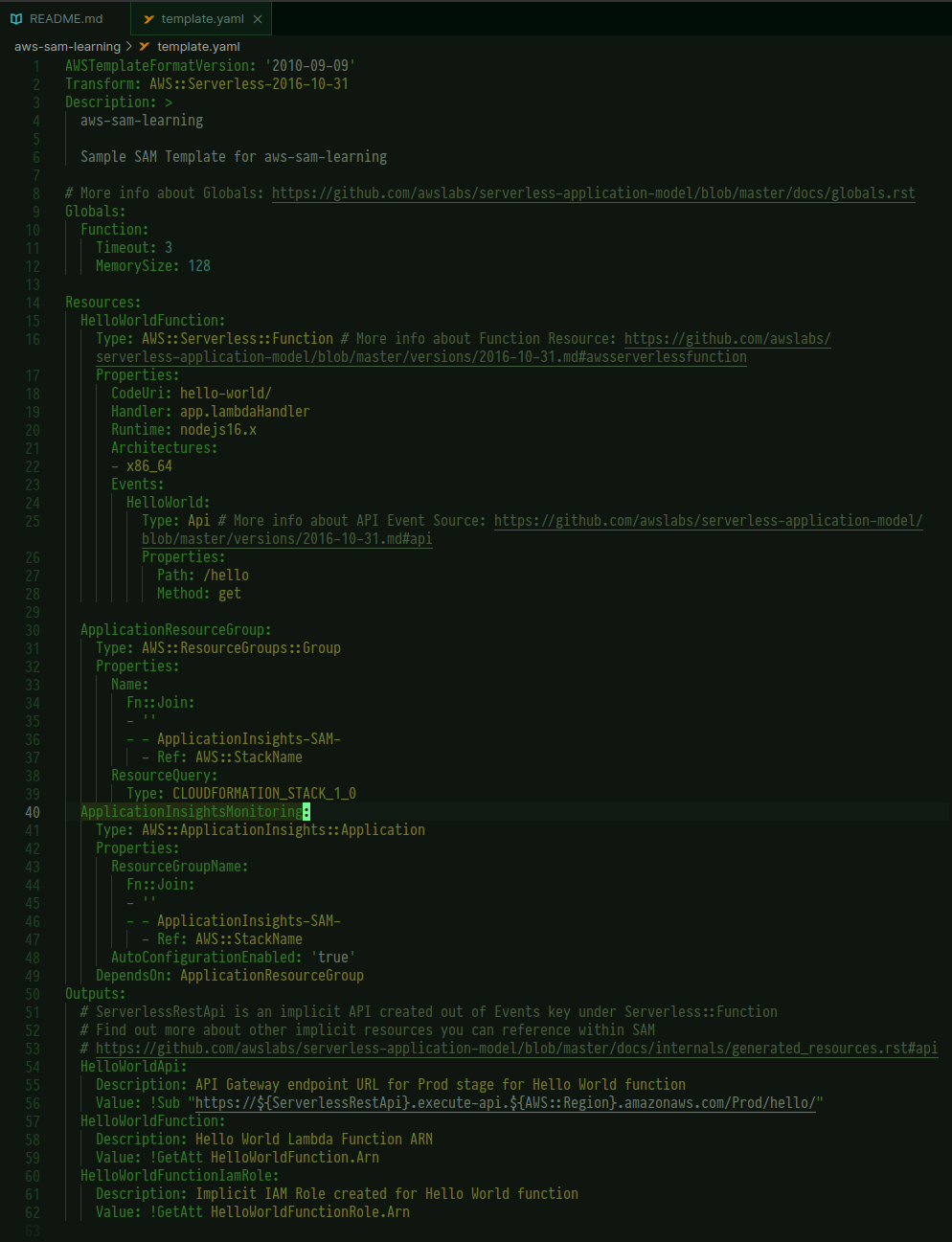Click line number 14 beside Resources
Image resolution: width=952 pixels, height=1242 pixels.
click(x=33, y=303)
